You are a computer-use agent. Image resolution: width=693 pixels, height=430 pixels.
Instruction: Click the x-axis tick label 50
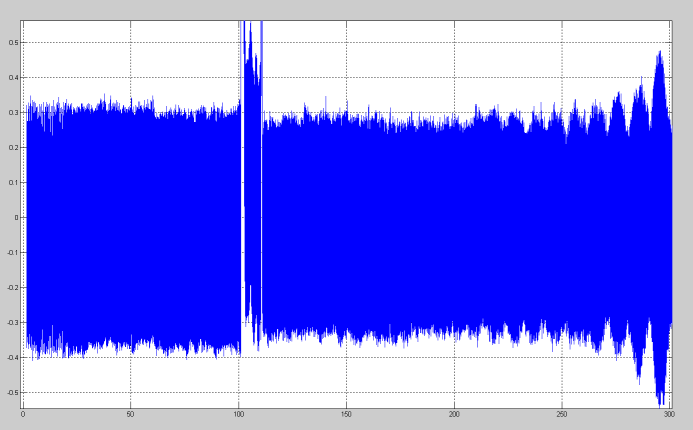130,413
